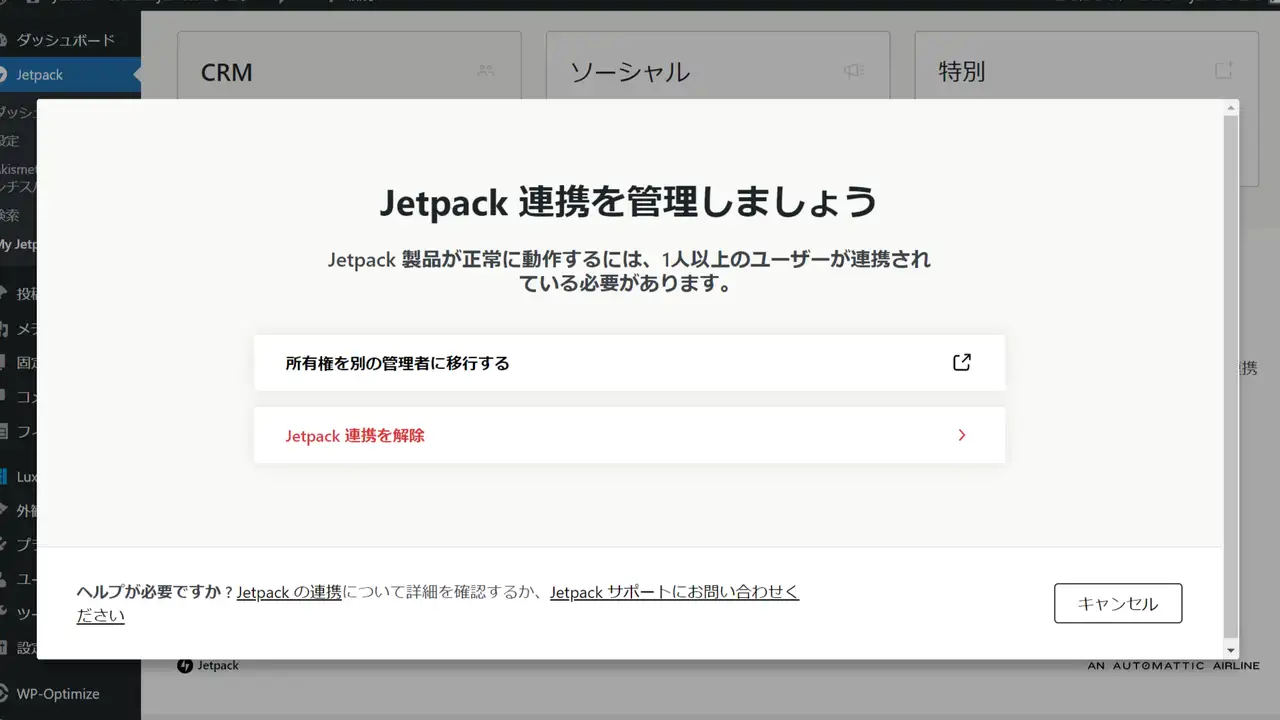Image resolution: width=1280 pixels, height=720 pixels.
Task: Click the heading Jetpack 連携を管理しましょう
Action: pos(629,202)
